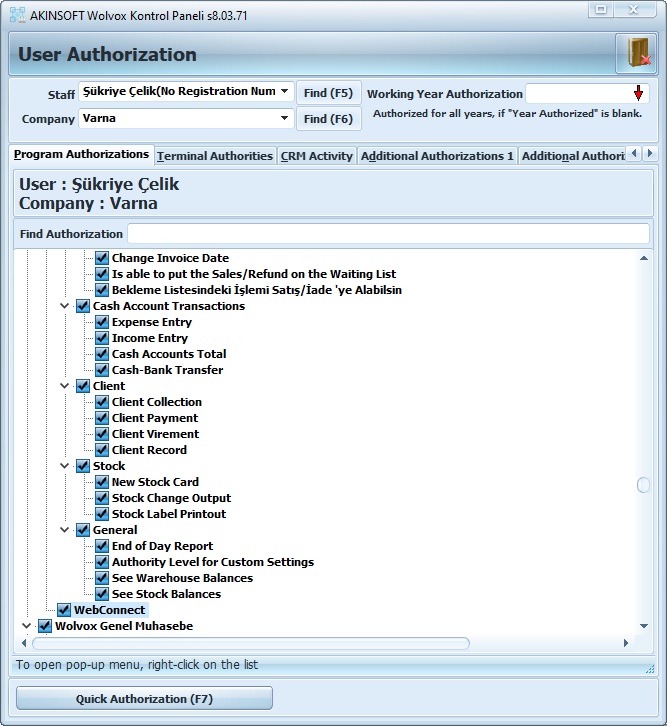This screenshot has height=726, width=667.
Task: Click horizontal scrollbar right arrow
Action: (x=626, y=643)
